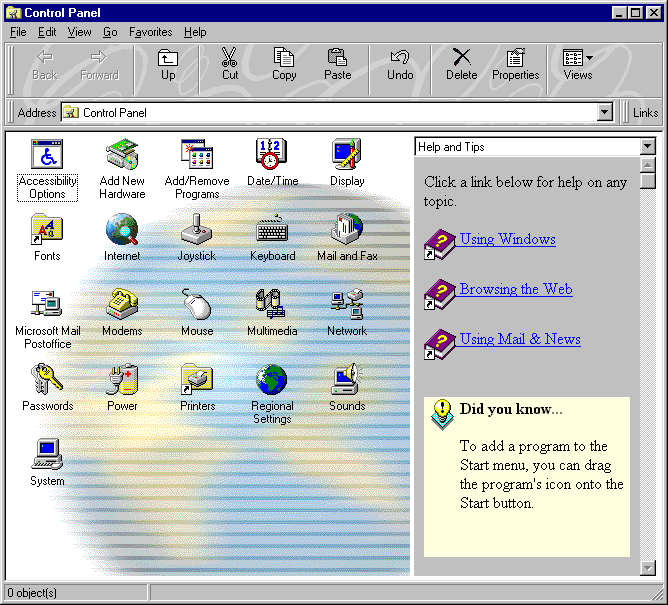The width and height of the screenshot is (668, 605).
Task: Open the Help menu
Action: click(x=195, y=32)
